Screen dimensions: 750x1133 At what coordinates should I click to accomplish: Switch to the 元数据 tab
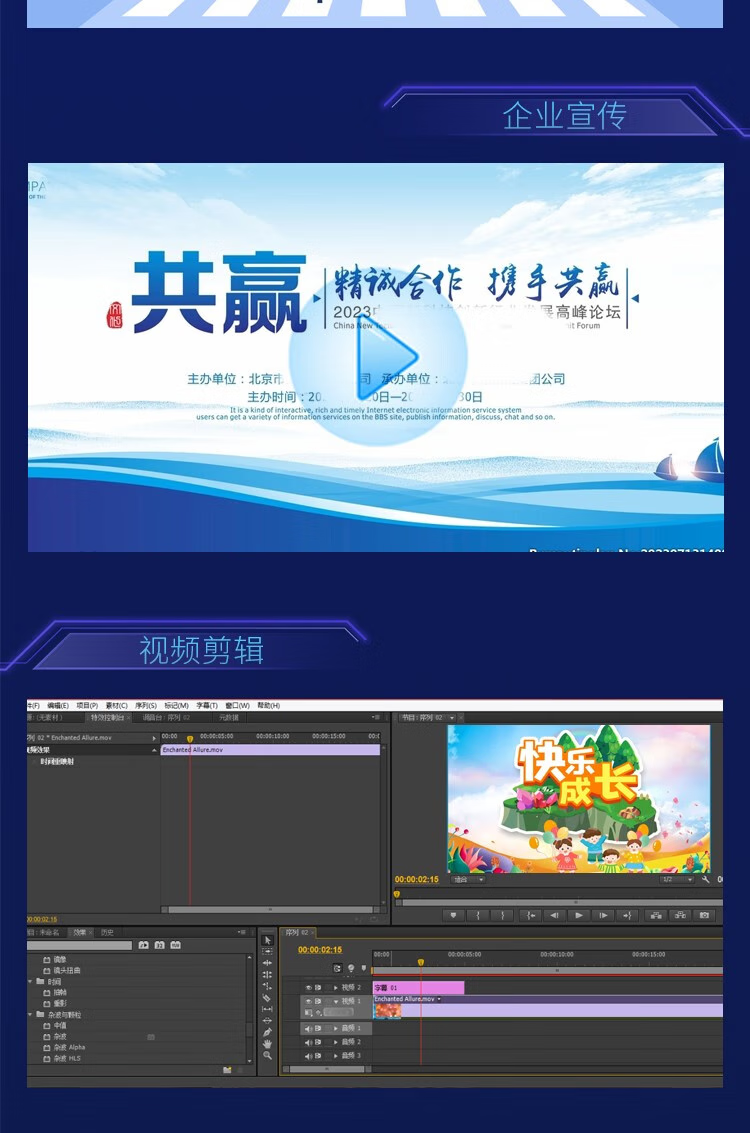coord(229,718)
